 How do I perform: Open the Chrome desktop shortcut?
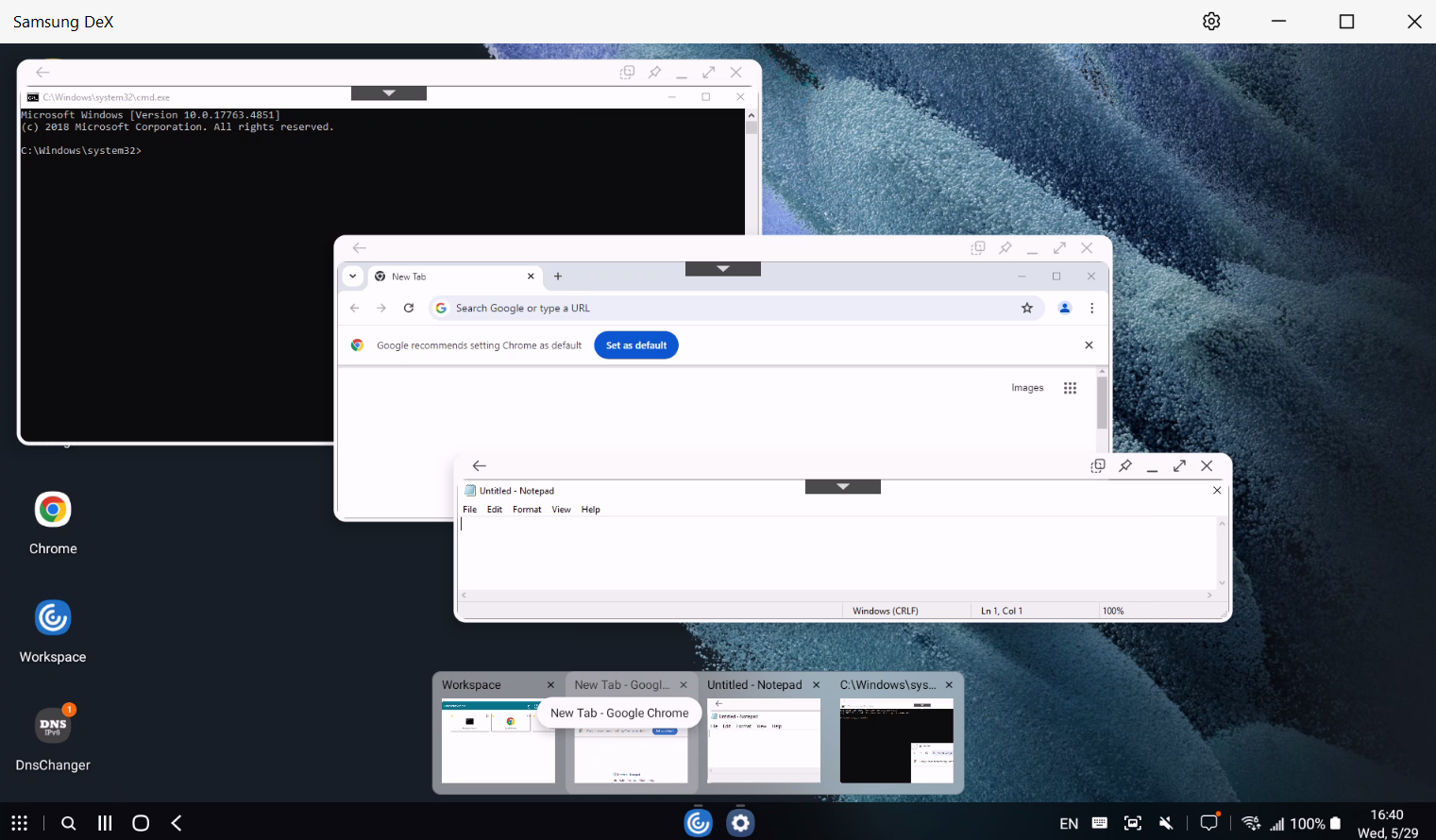pos(53,511)
